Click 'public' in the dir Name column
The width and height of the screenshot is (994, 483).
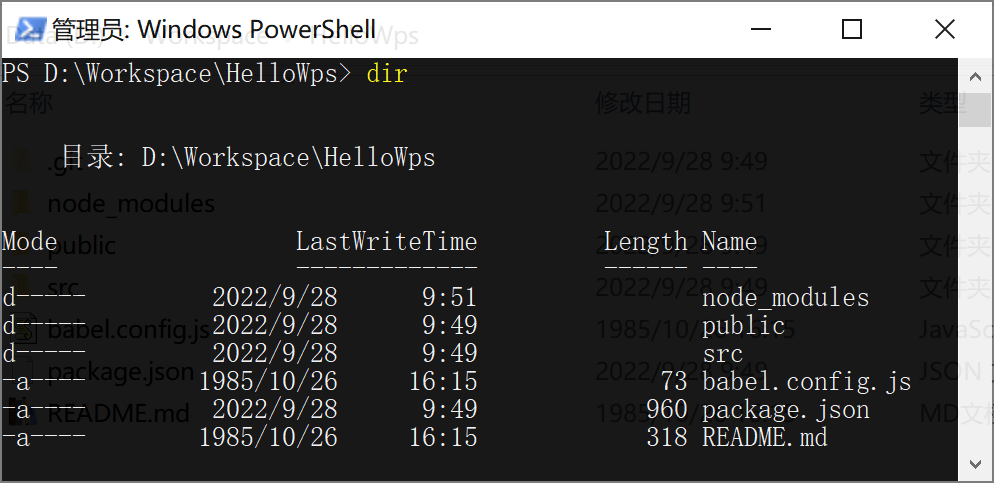[x=744, y=326]
